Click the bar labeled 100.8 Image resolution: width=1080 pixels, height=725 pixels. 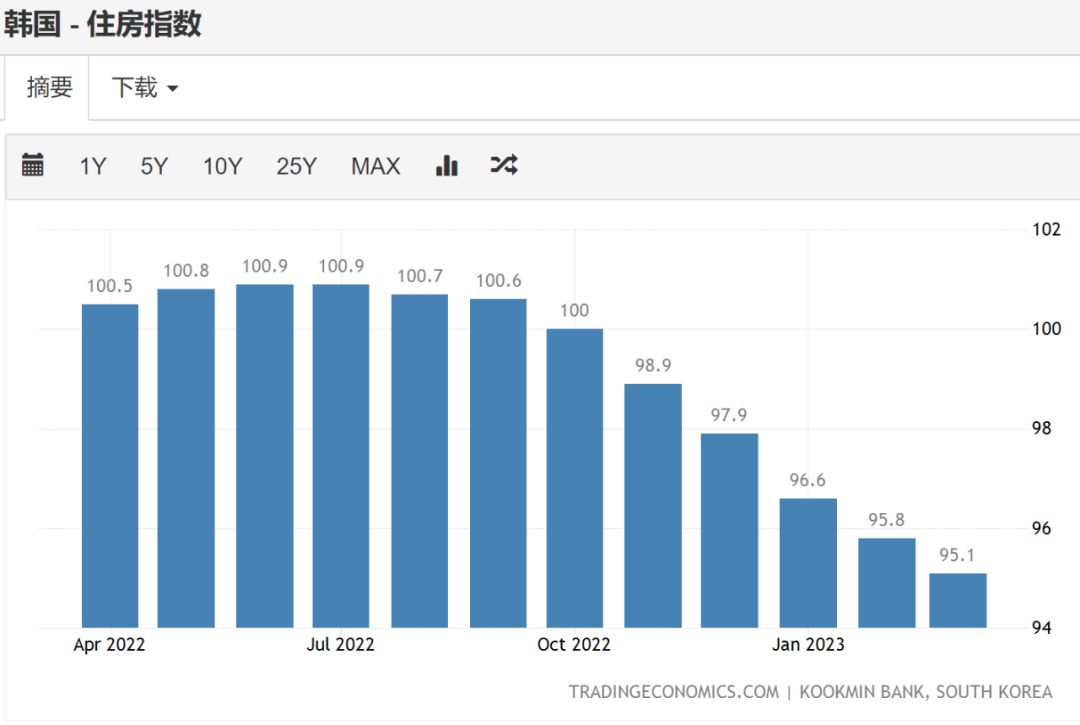[x=186, y=458]
